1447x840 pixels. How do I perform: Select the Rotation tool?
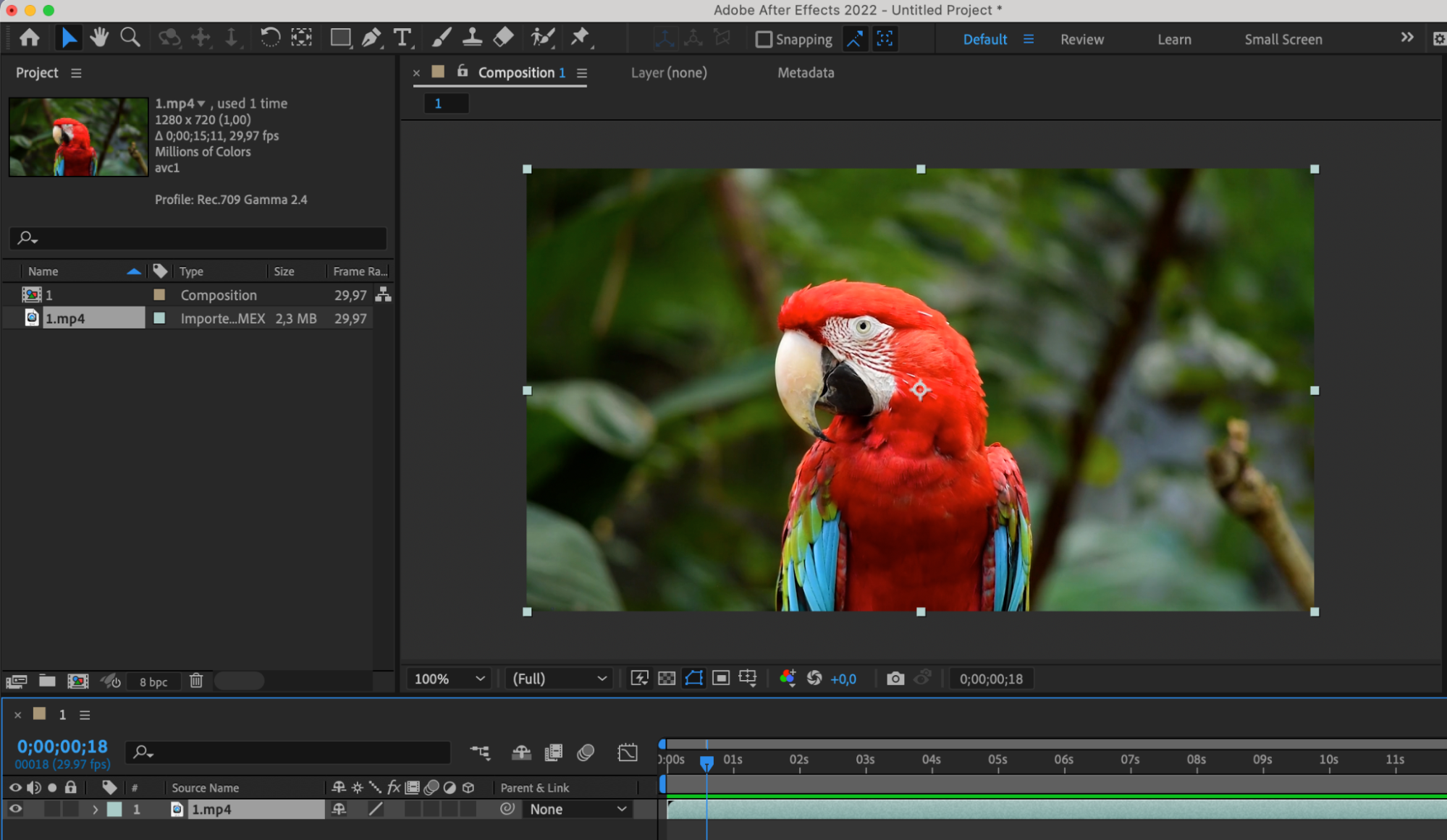270,38
